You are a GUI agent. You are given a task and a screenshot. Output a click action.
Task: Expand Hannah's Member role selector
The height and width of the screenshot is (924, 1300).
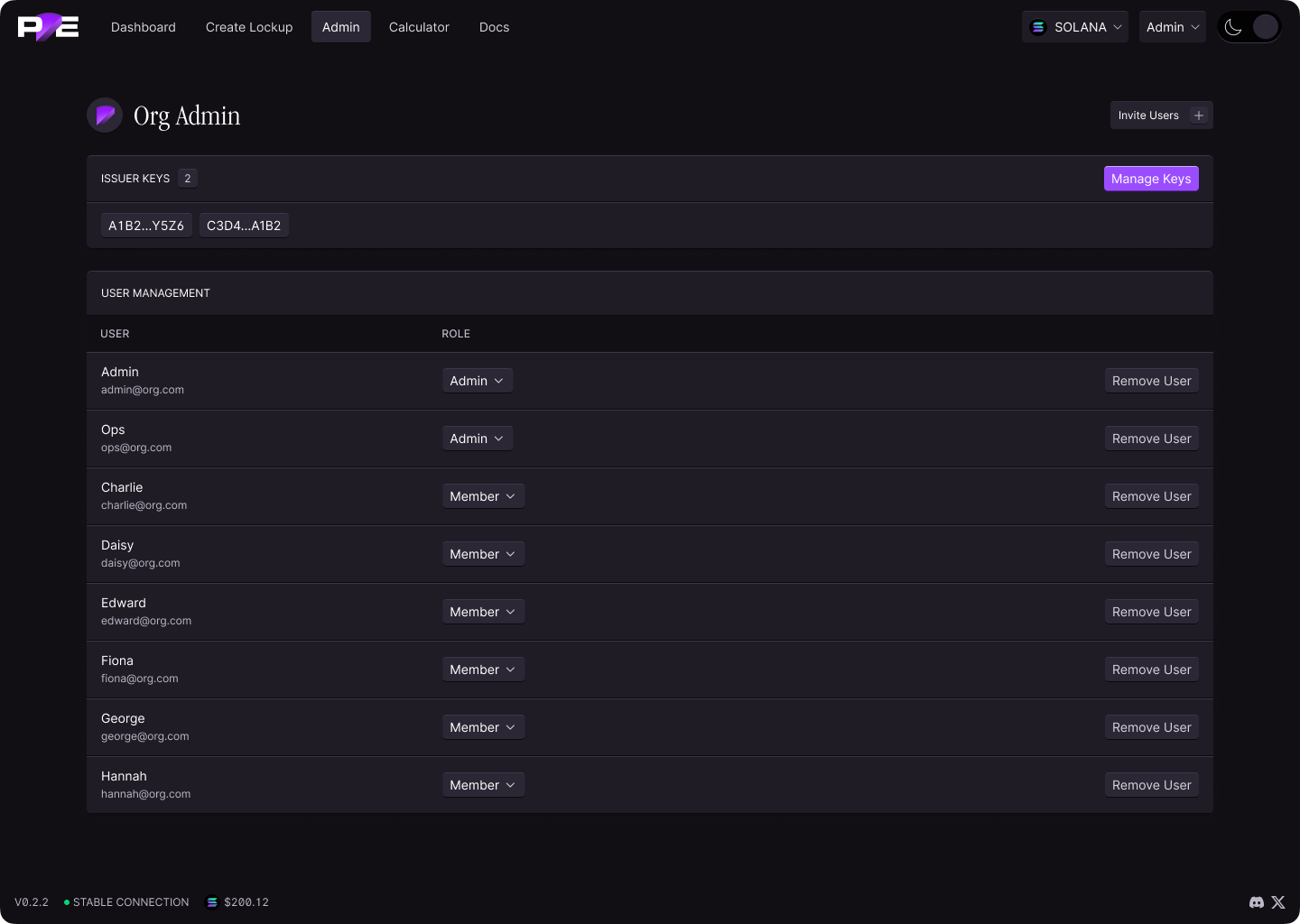483,785
